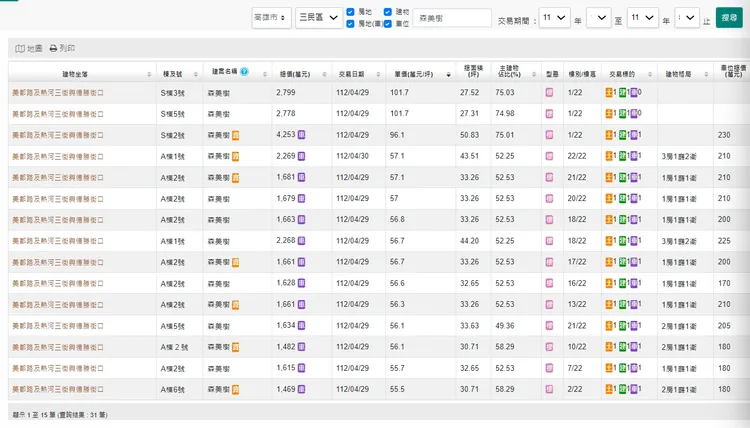Click pink building type icon in first row

tap(549, 92)
